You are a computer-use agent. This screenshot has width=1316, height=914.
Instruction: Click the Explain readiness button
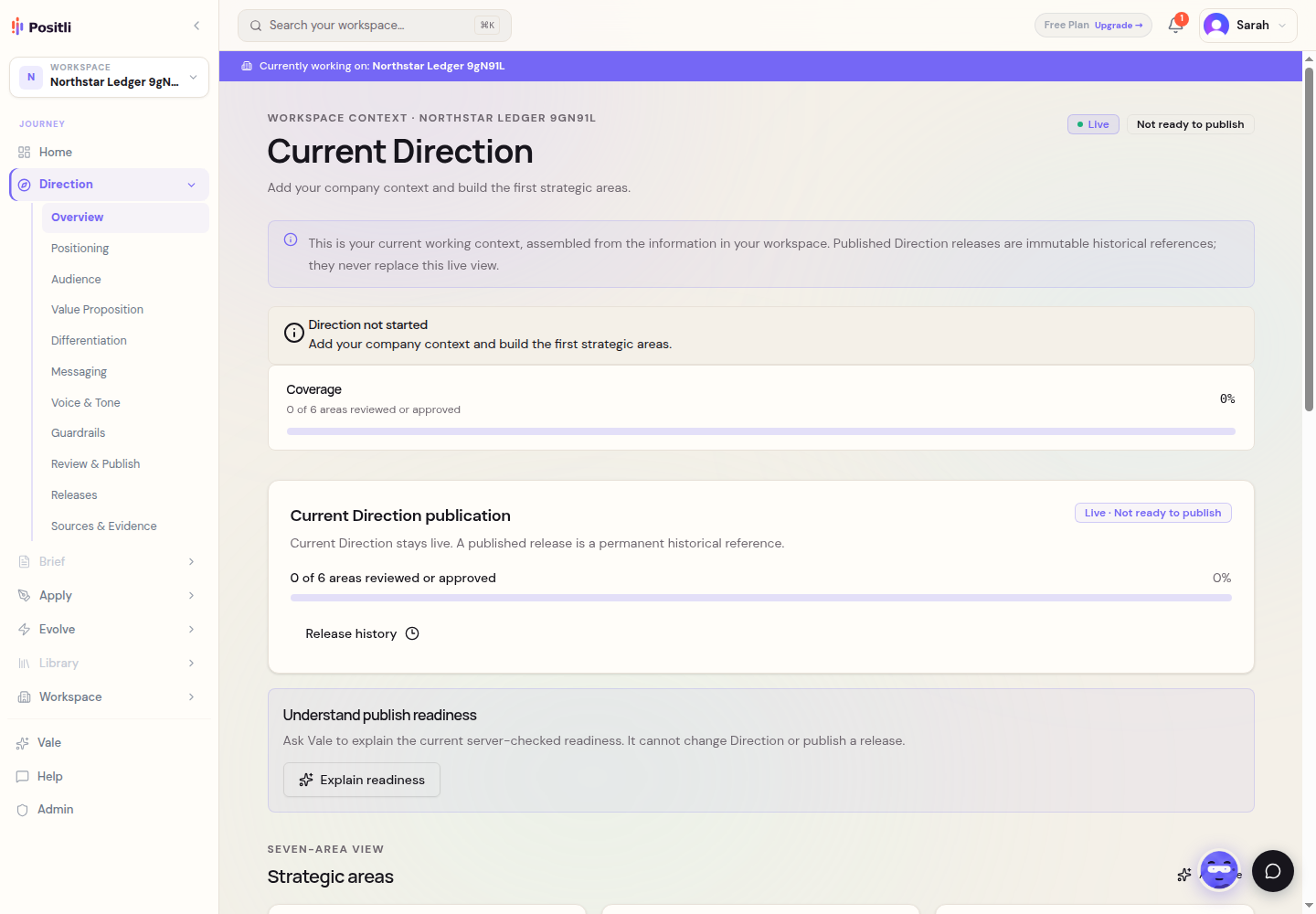(362, 780)
